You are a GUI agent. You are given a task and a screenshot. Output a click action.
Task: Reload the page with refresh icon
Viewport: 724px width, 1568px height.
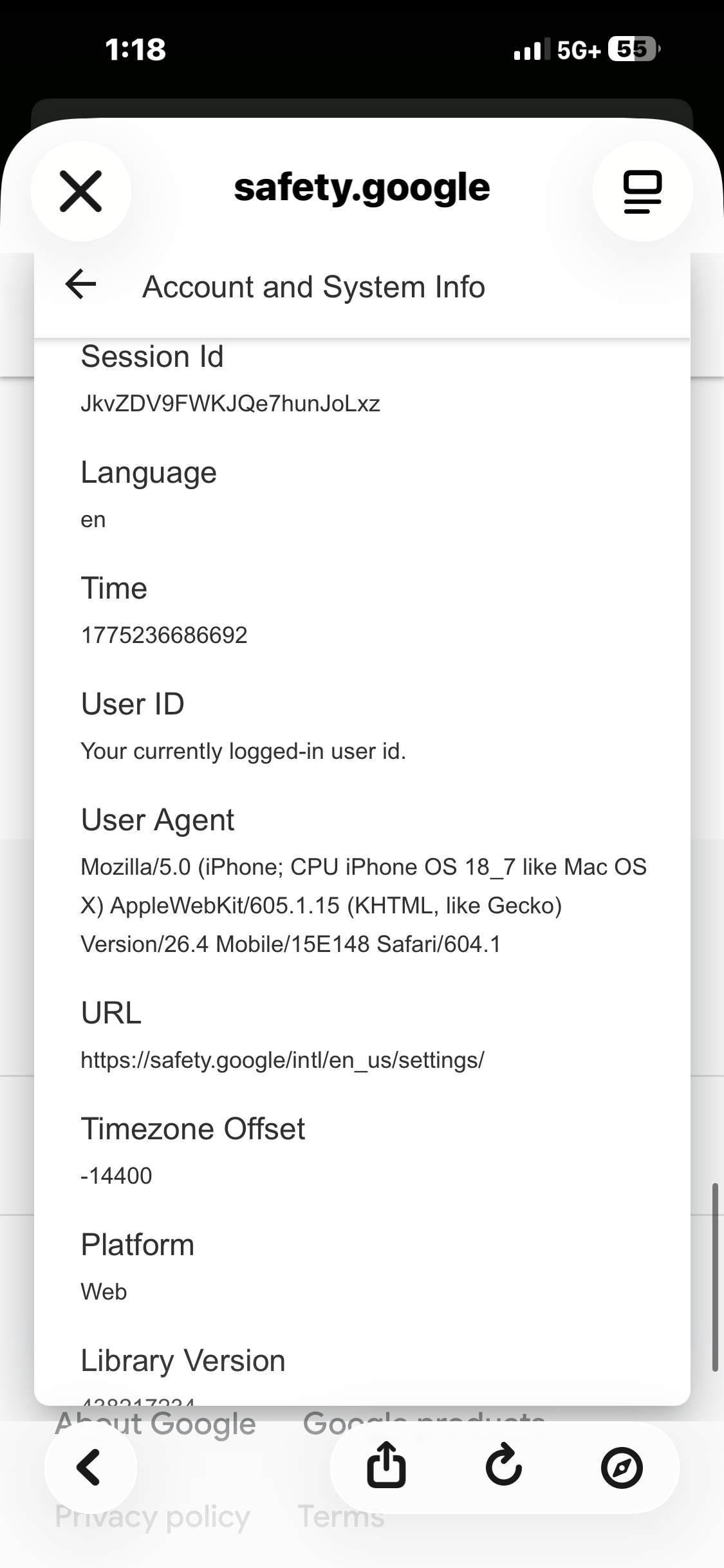[503, 1466]
